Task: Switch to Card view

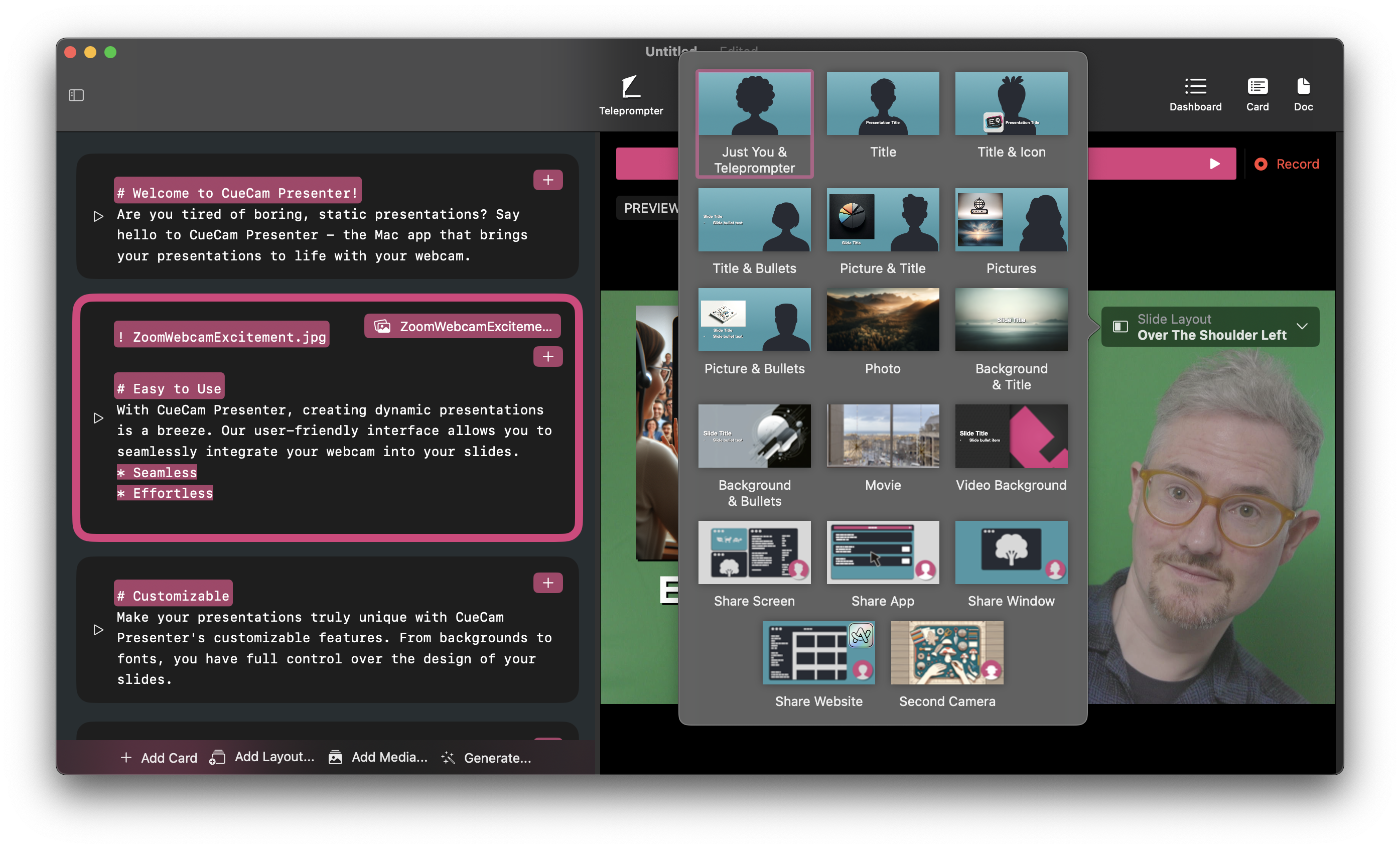Action: tap(1257, 94)
